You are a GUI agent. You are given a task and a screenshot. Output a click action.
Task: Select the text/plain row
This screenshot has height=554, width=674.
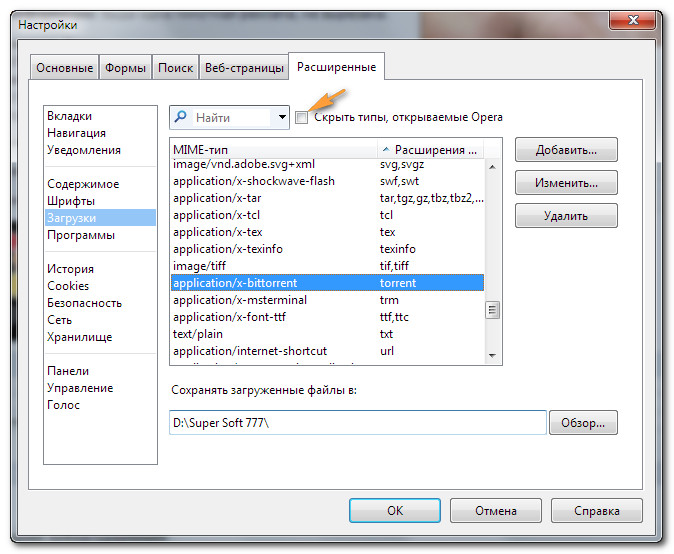click(328, 334)
